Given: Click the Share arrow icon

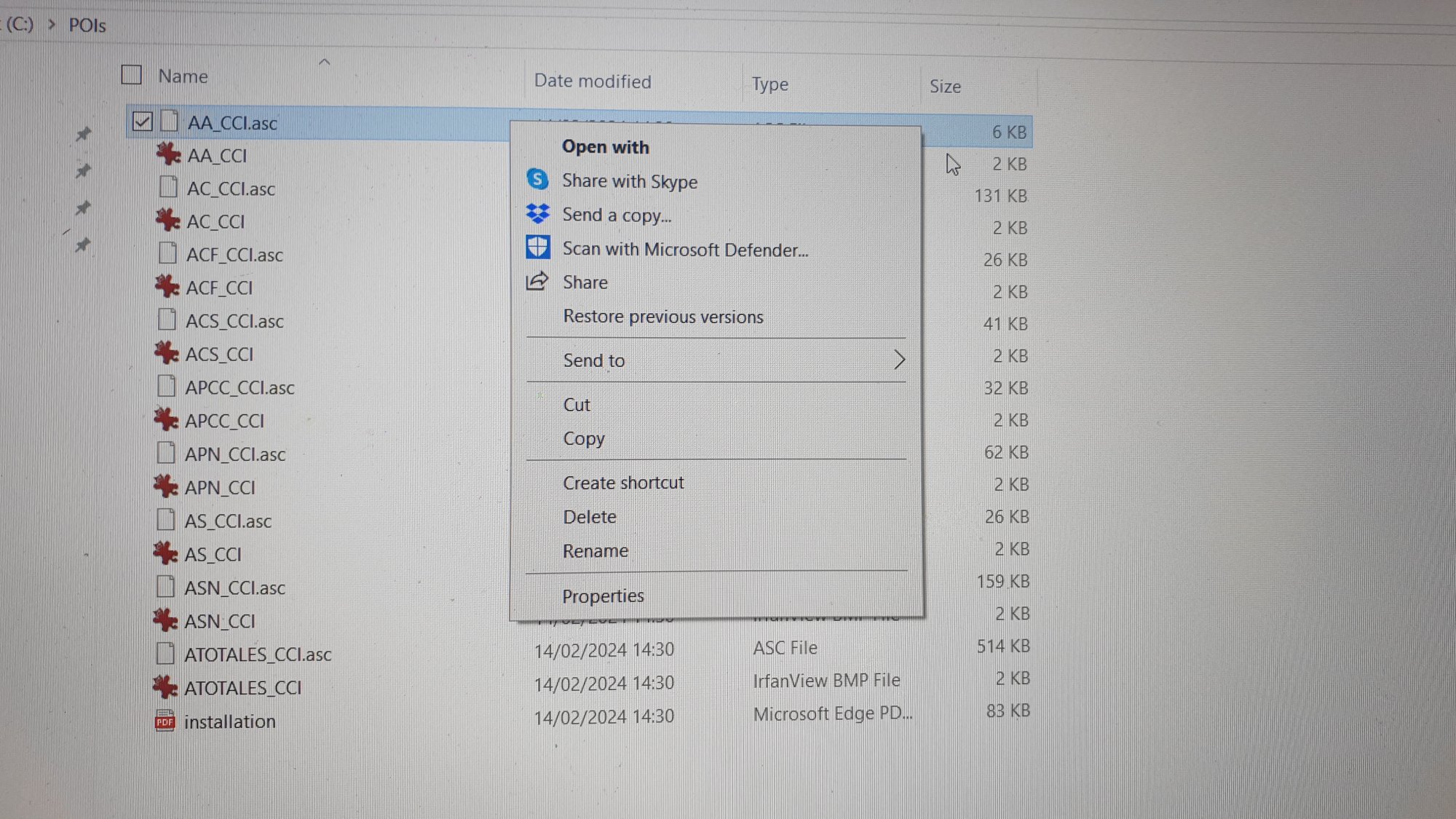Looking at the screenshot, I should pos(537,281).
